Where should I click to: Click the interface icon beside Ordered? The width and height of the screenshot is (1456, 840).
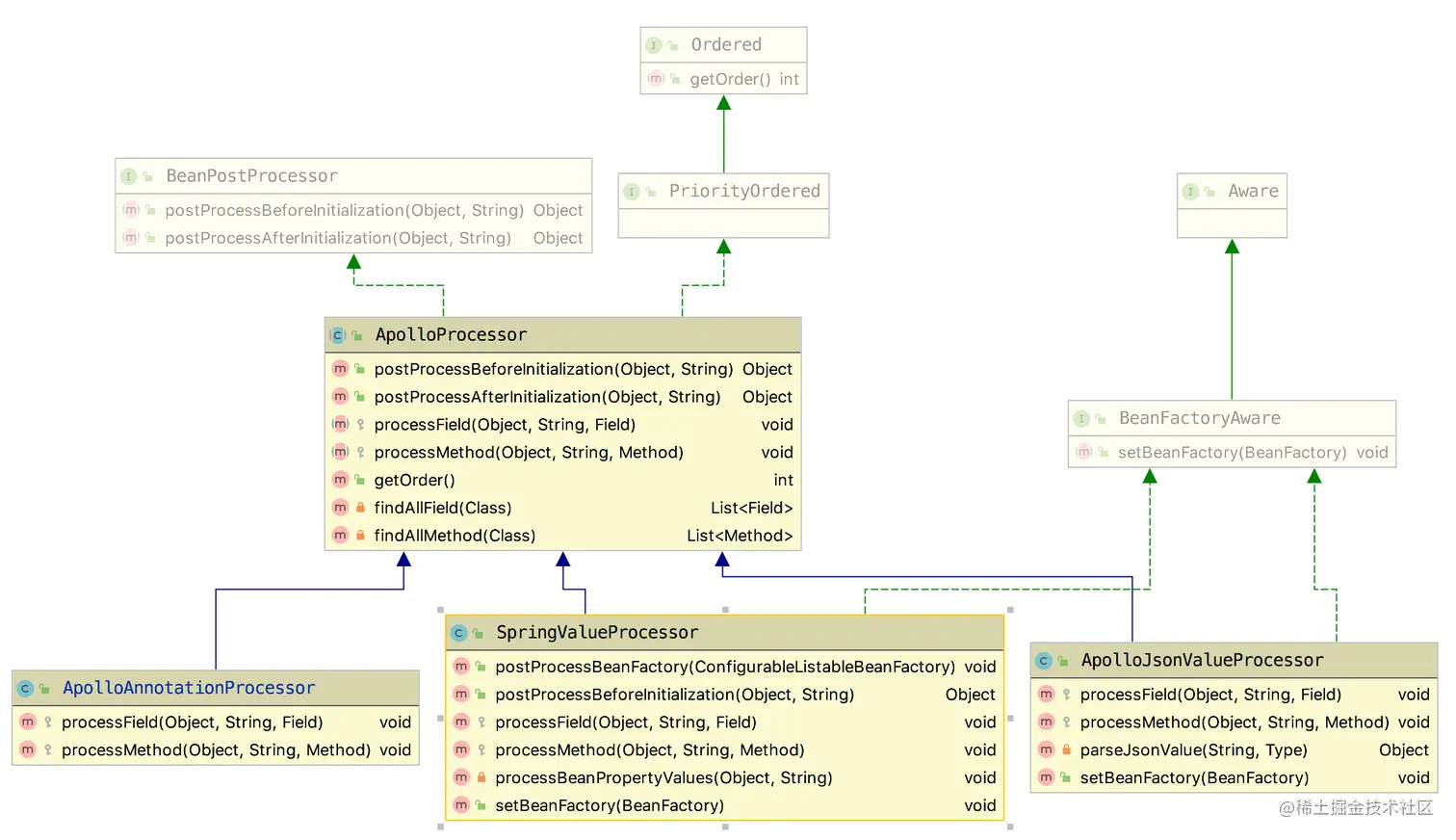pyautogui.click(x=654, y=45)
